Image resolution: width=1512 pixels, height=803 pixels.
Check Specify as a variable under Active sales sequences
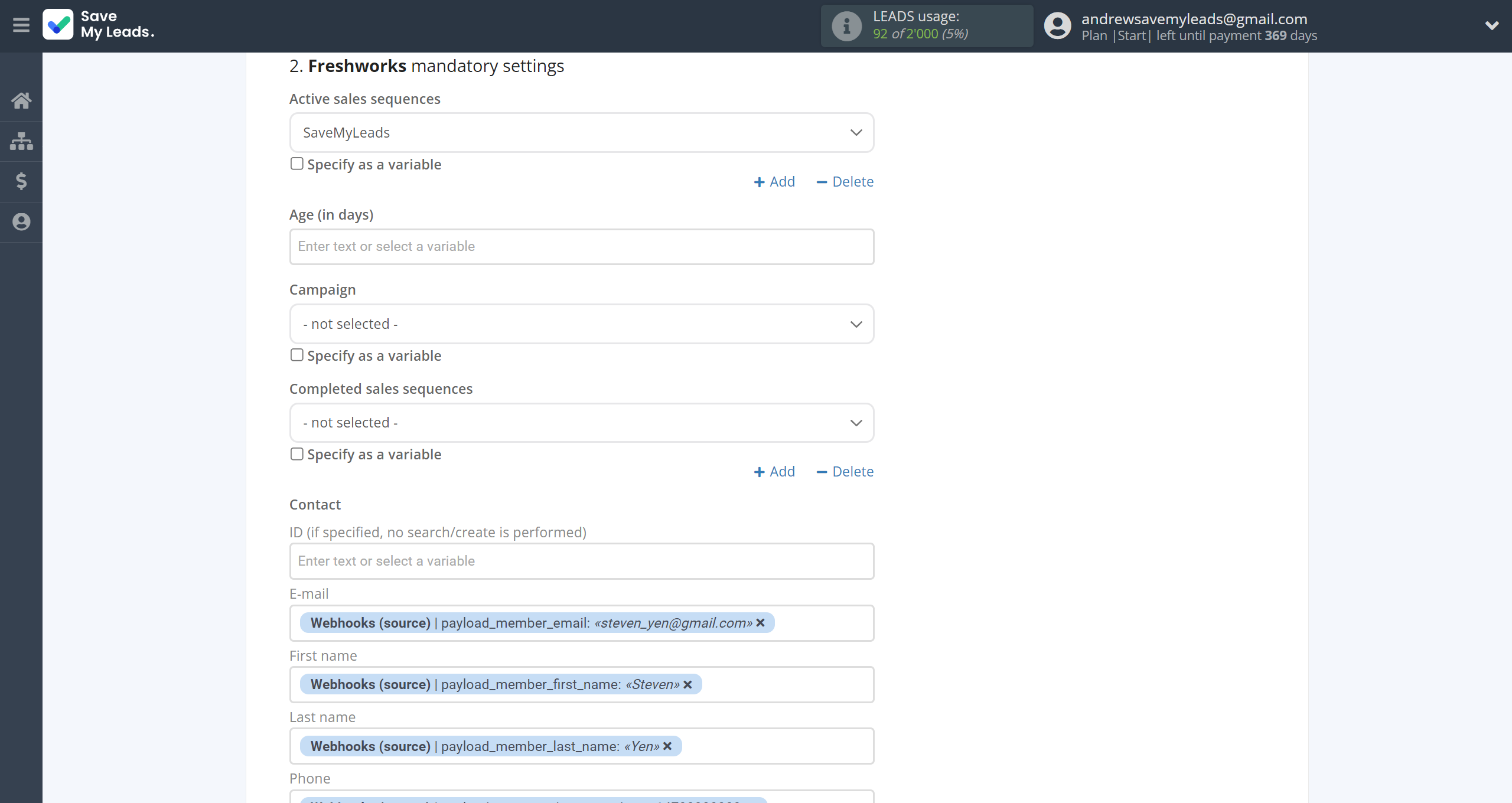coord(296,164)
